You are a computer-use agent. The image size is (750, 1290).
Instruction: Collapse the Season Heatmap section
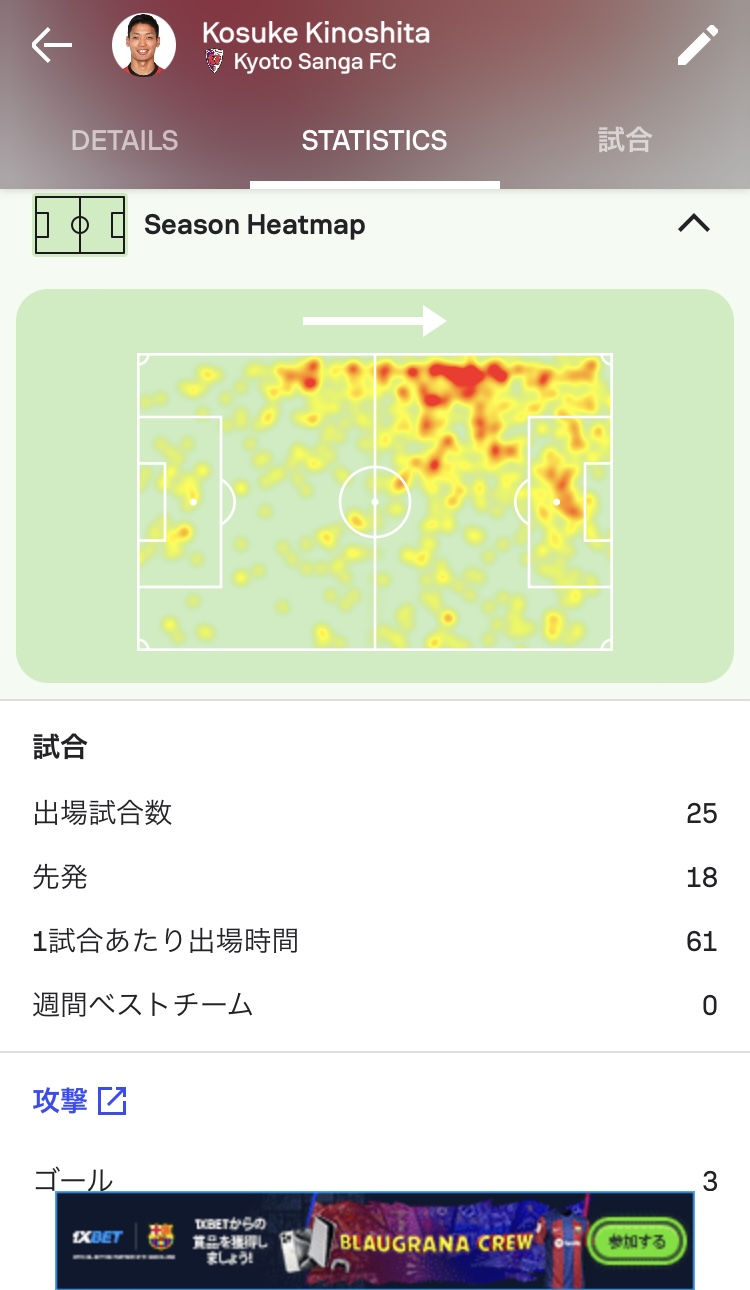(693, 224)
